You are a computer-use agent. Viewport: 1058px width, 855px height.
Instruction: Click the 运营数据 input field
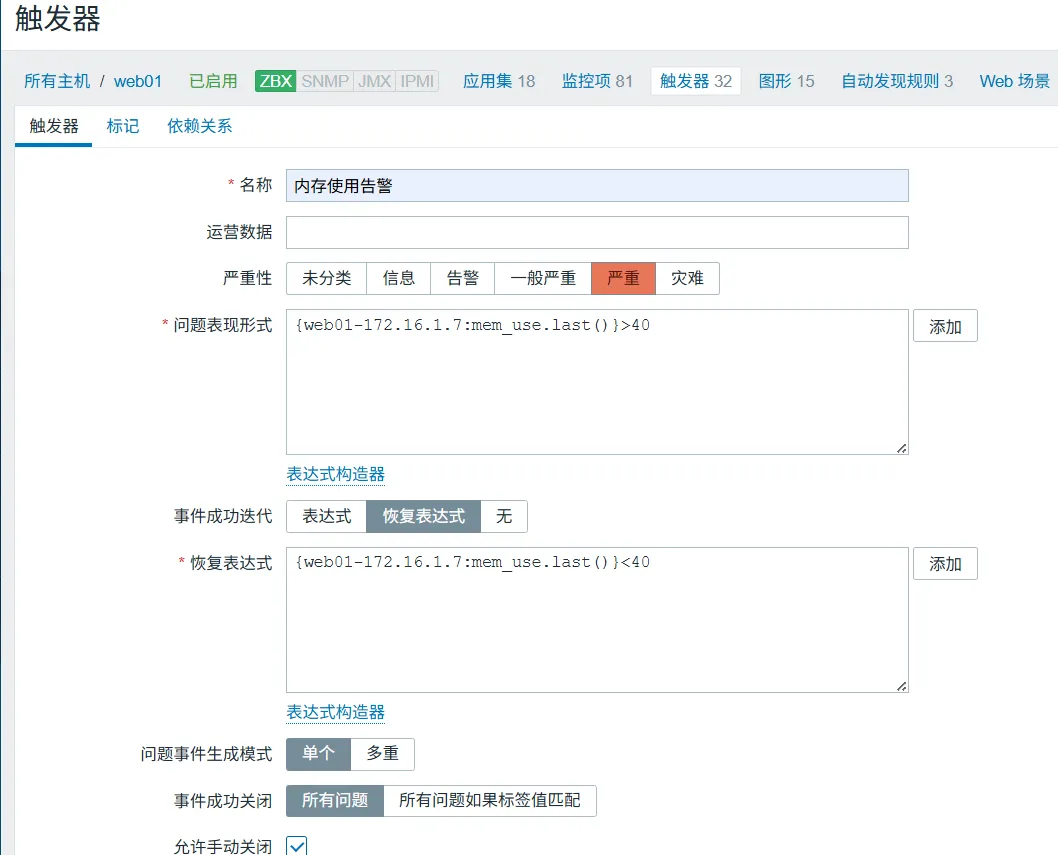pos(597,232)
